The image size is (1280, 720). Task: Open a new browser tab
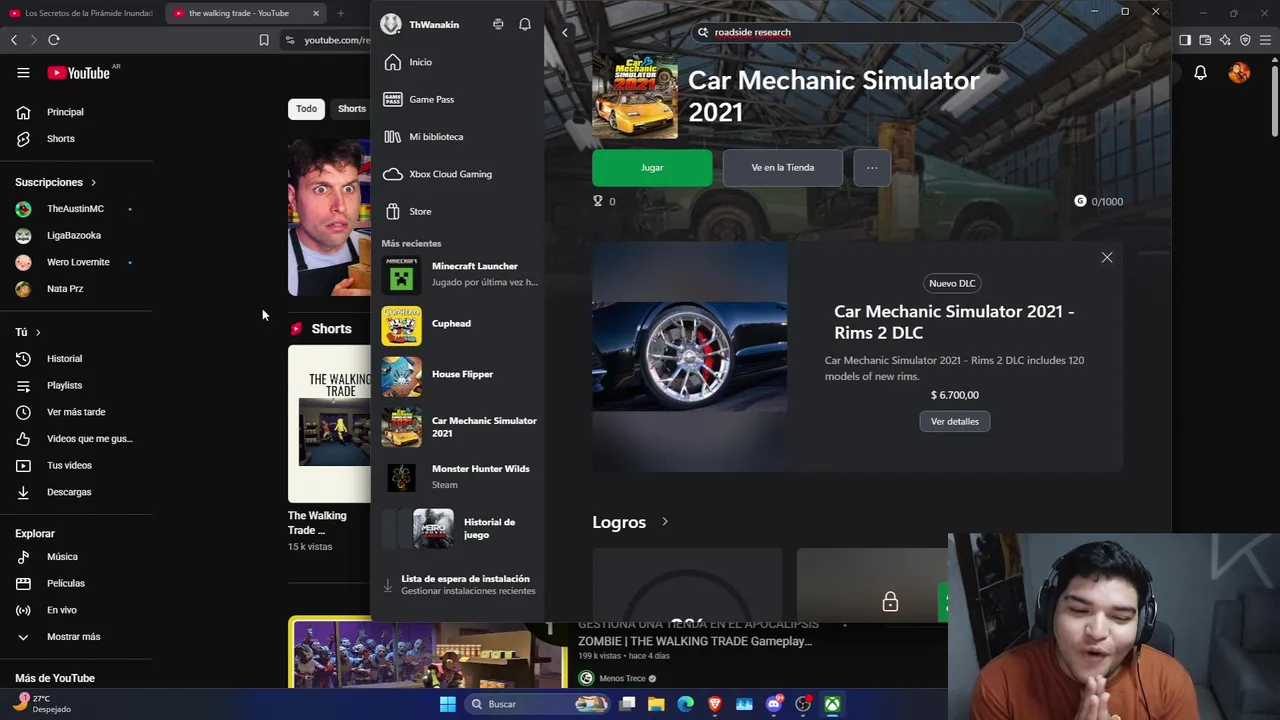coord(340,13)
